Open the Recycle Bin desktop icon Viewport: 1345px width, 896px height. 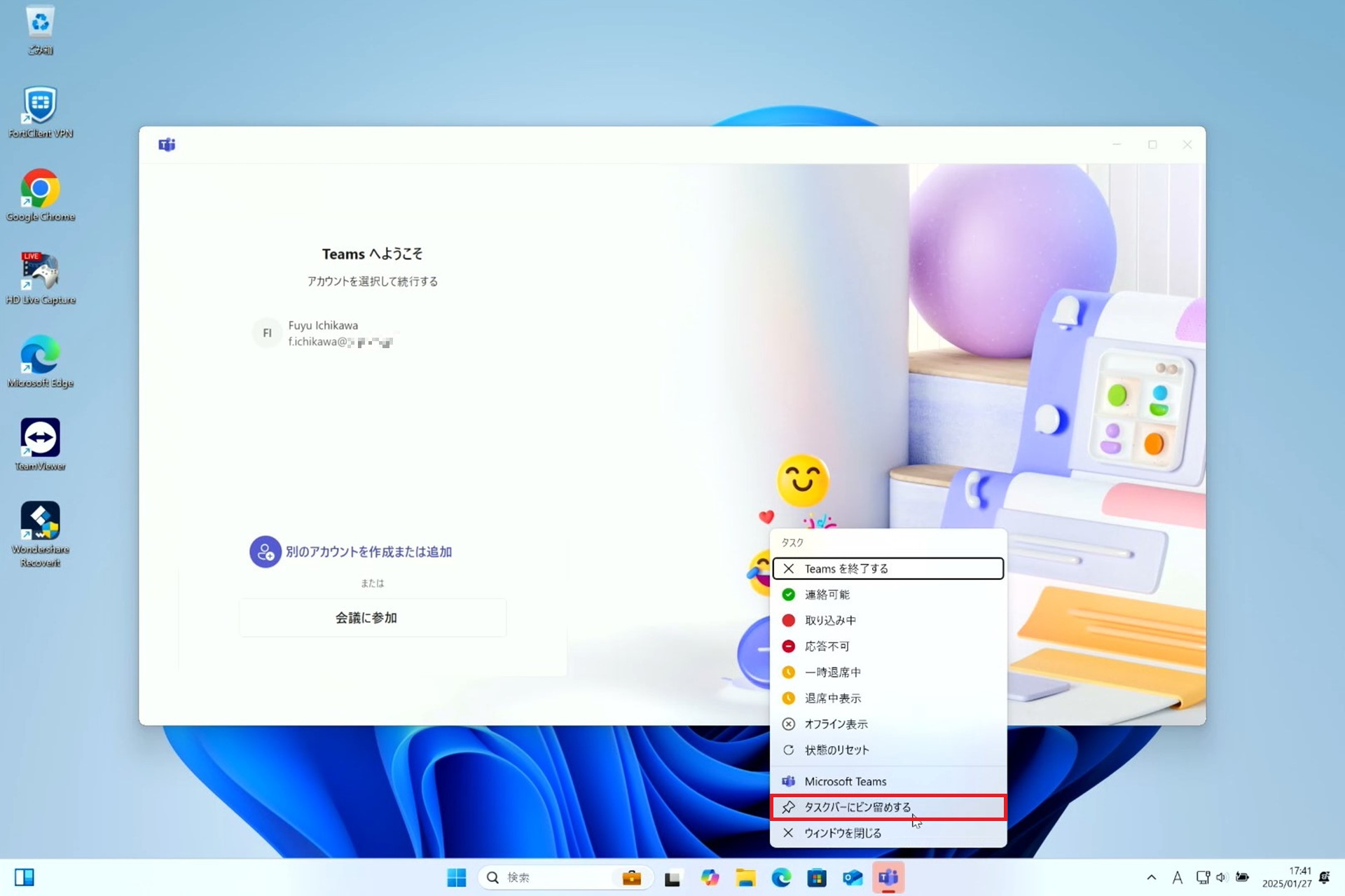[x=40, y=30]
